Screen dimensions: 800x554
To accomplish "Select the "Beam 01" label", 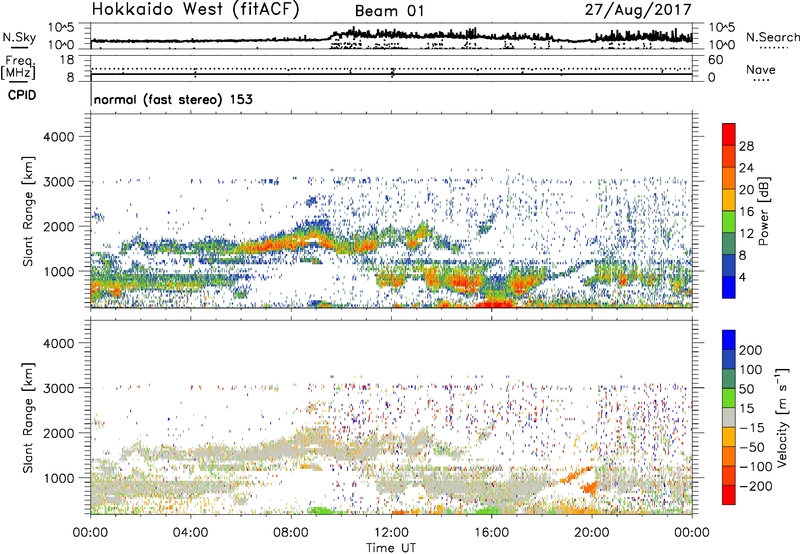I will click(389, 11).
